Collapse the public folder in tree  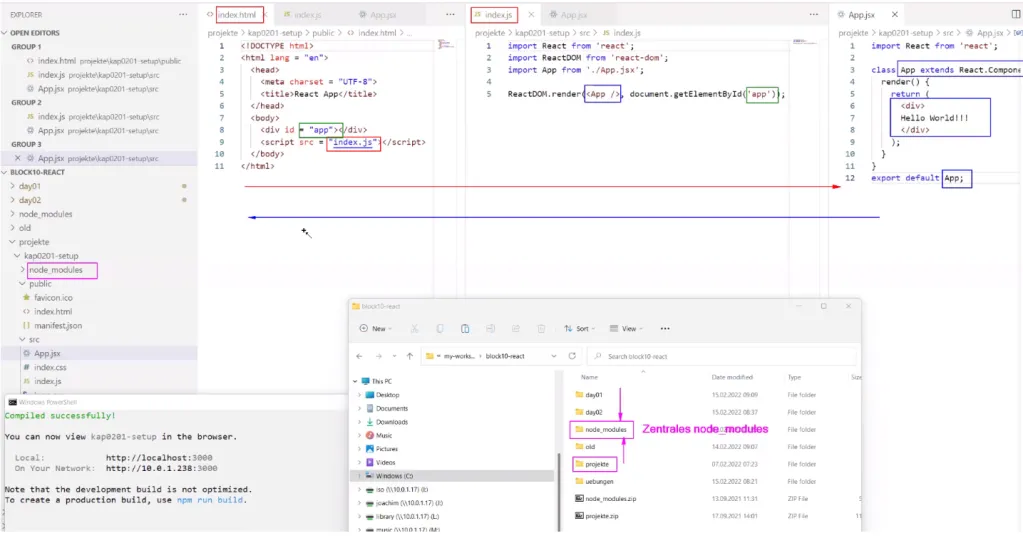click(22, 284)
